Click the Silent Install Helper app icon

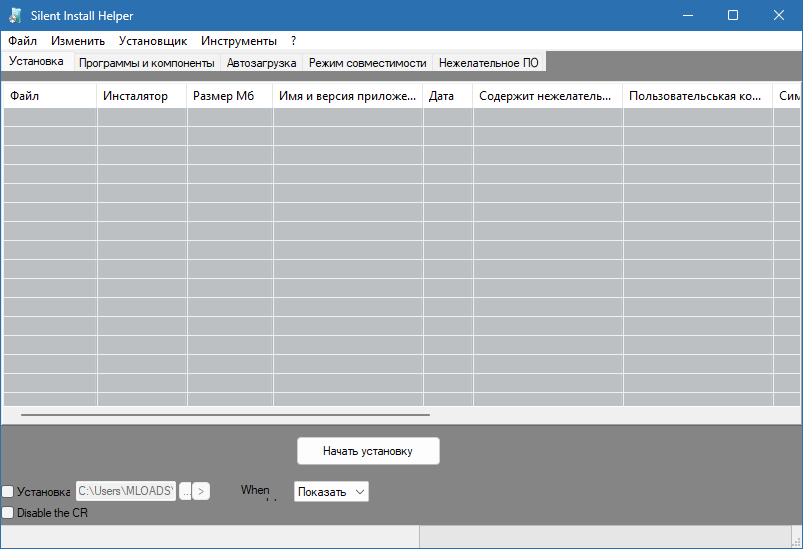(15, 16)
